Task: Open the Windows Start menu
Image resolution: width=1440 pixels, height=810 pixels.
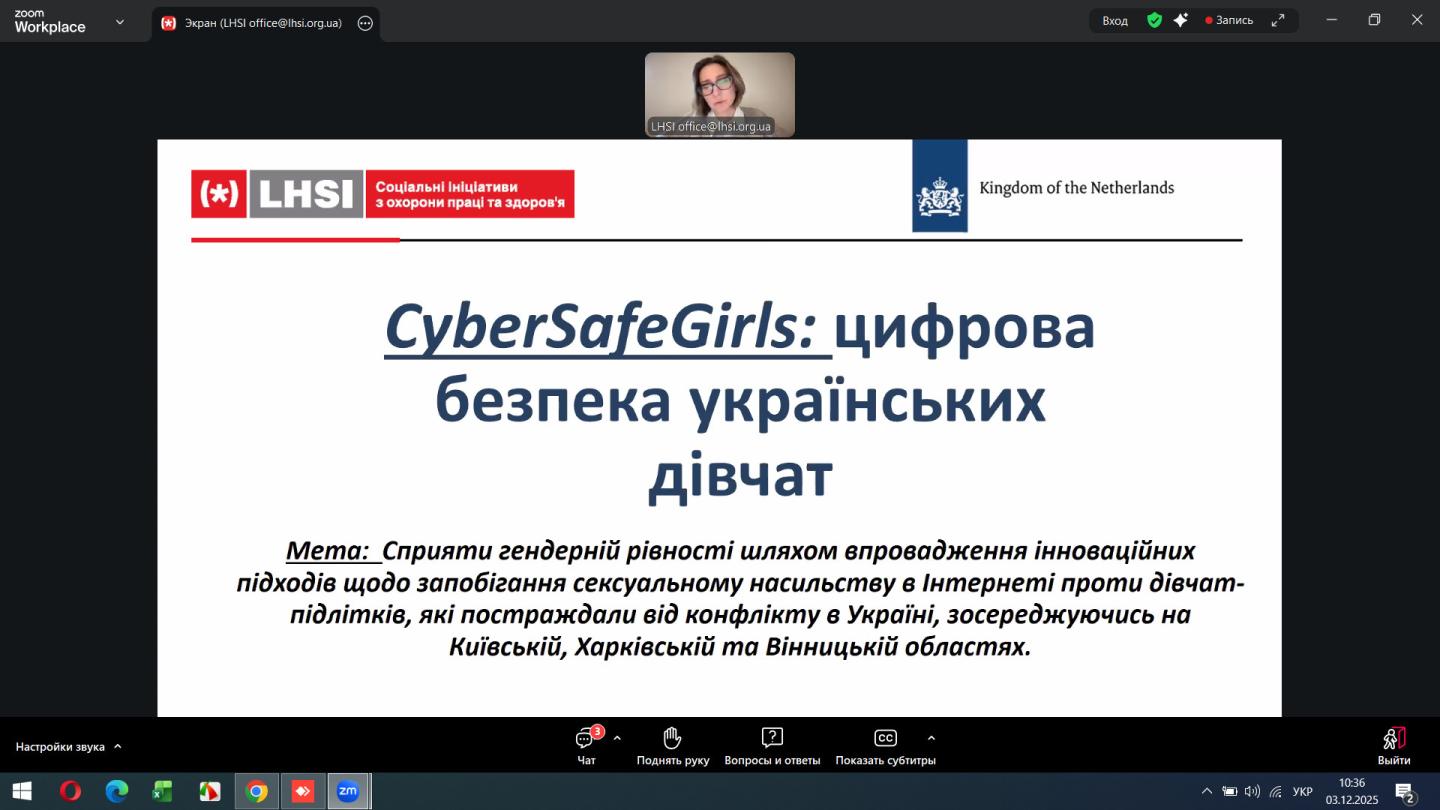Action: [x=21, y=791]
